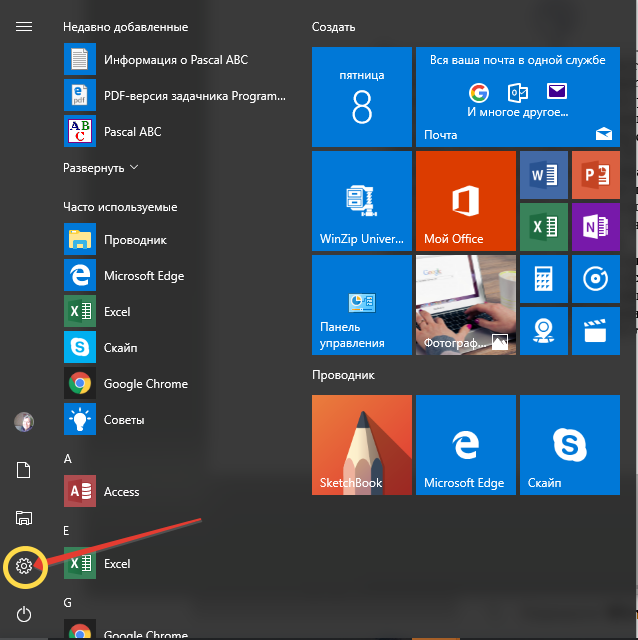Open the small Excel tile
Screen dimensions: 638x640
click(544, 227)
